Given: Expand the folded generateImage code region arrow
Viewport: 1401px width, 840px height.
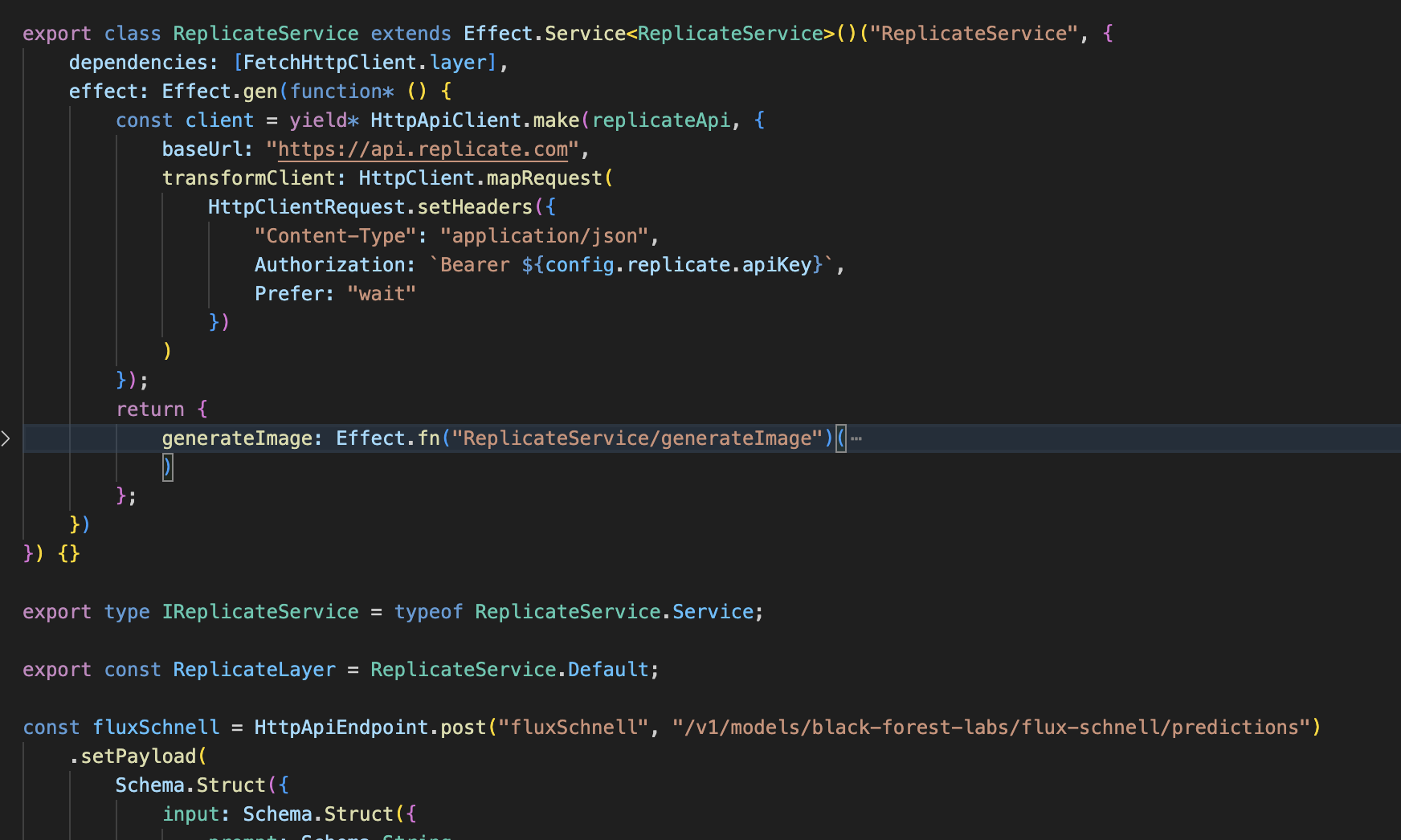Looking at the screenshot, I should [x=6, y=438].
